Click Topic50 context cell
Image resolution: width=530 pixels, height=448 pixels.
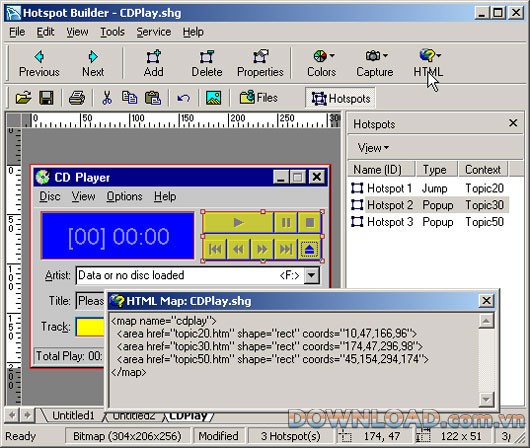pyautogui.click(x=484, y=222)
